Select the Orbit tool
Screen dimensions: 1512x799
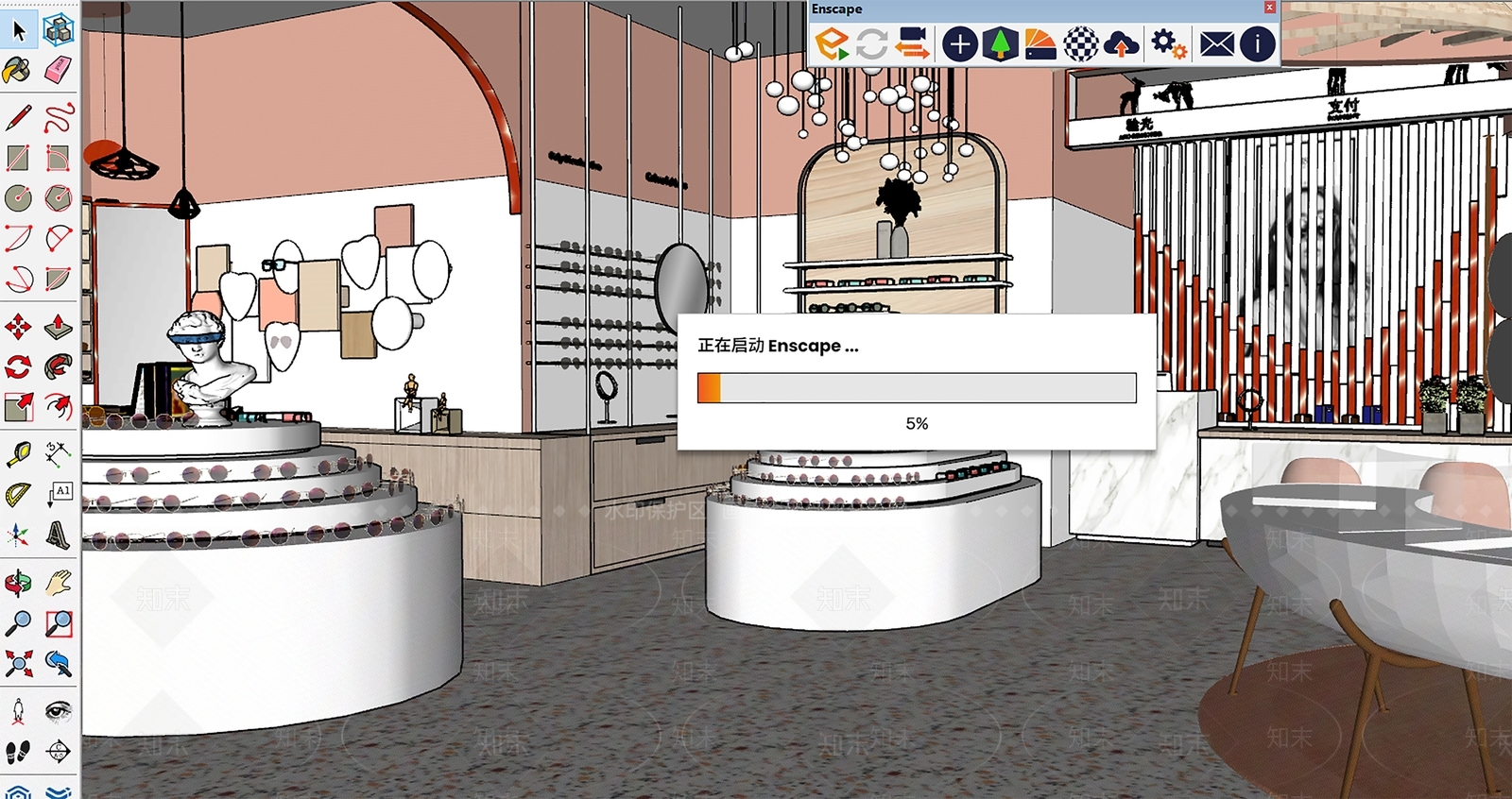coord(18,583)
